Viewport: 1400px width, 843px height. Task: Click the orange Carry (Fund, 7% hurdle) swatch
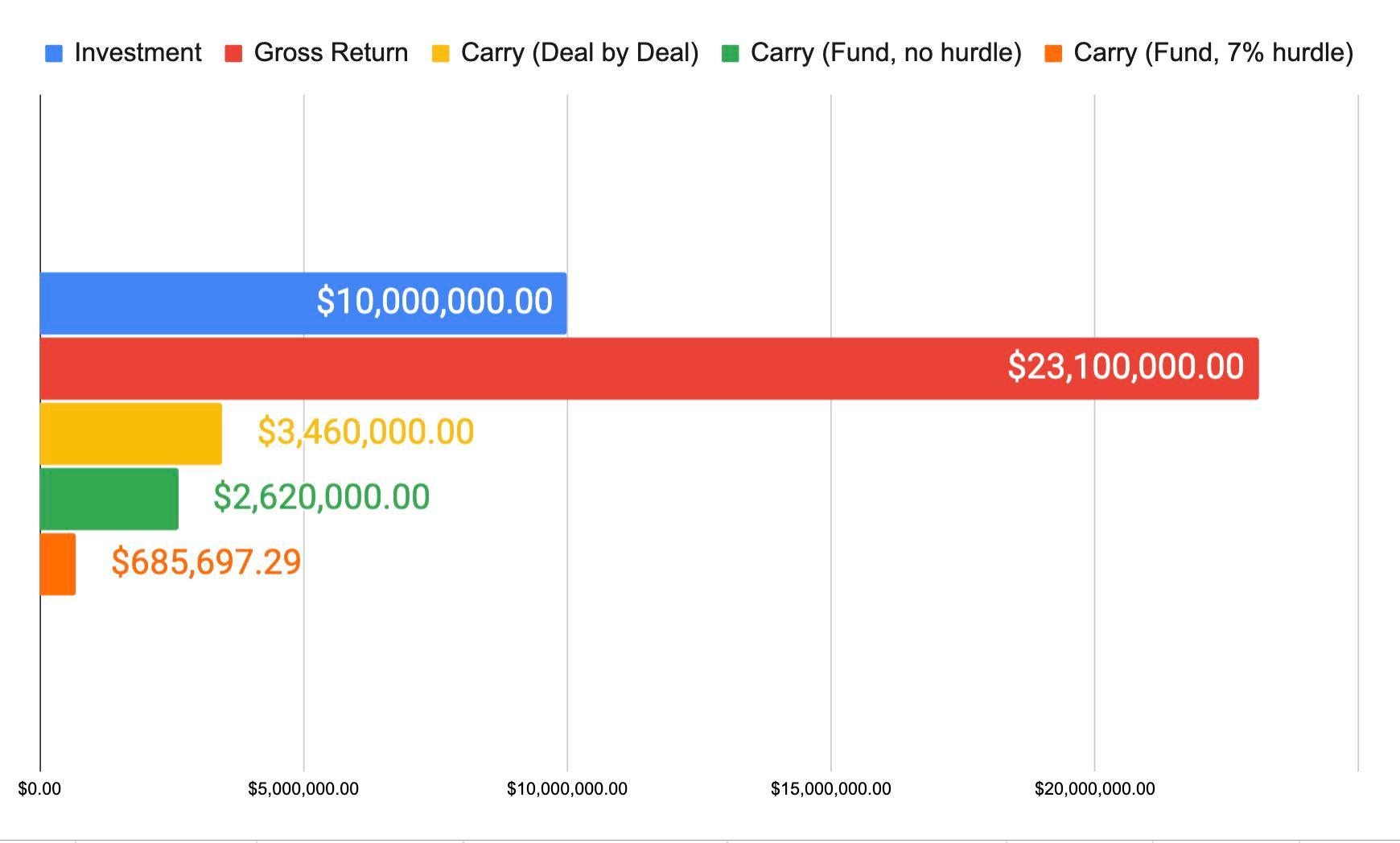click(x=1053, y=54)
